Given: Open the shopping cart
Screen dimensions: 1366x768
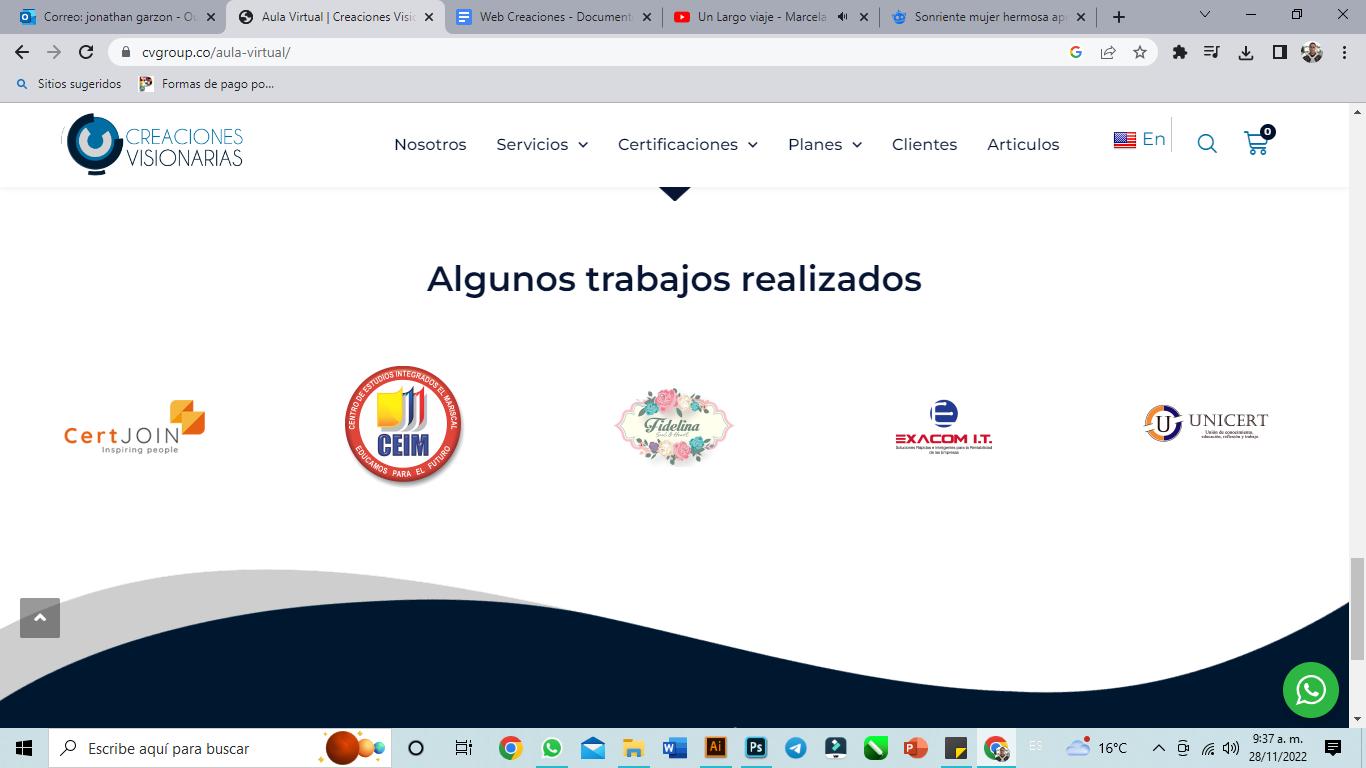Looking at the screenshot, I should tap(1257, 142).
